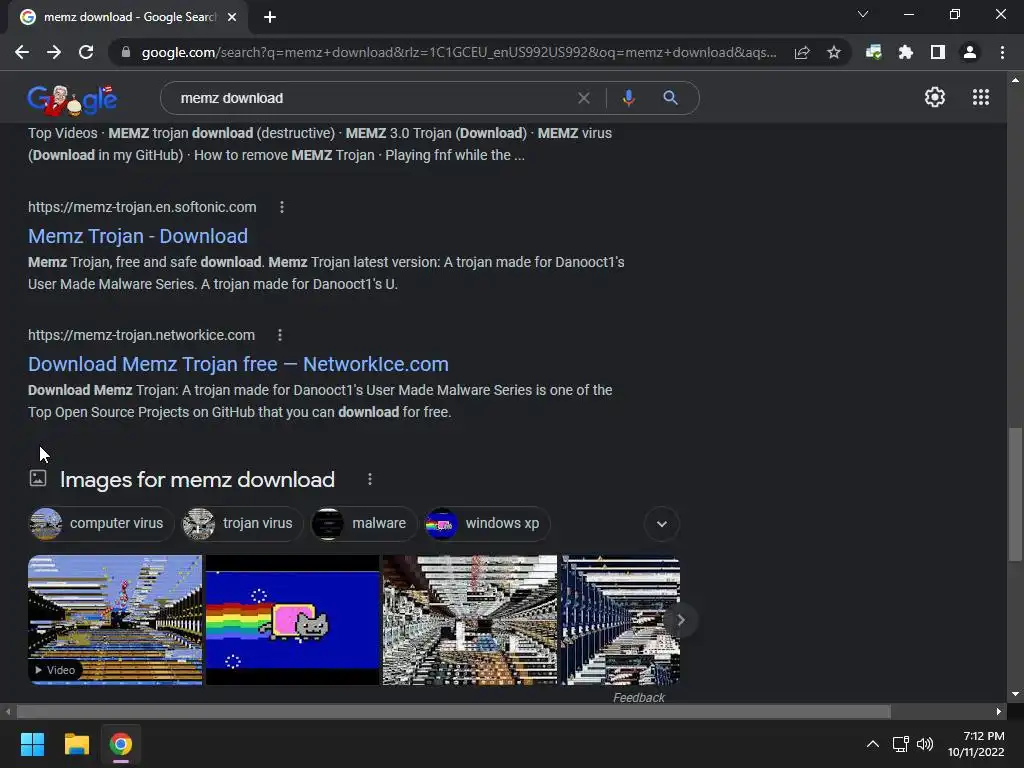Open options for Images for memz download
Viewport: 1024px width, 768px height.
tap(370, 479)
